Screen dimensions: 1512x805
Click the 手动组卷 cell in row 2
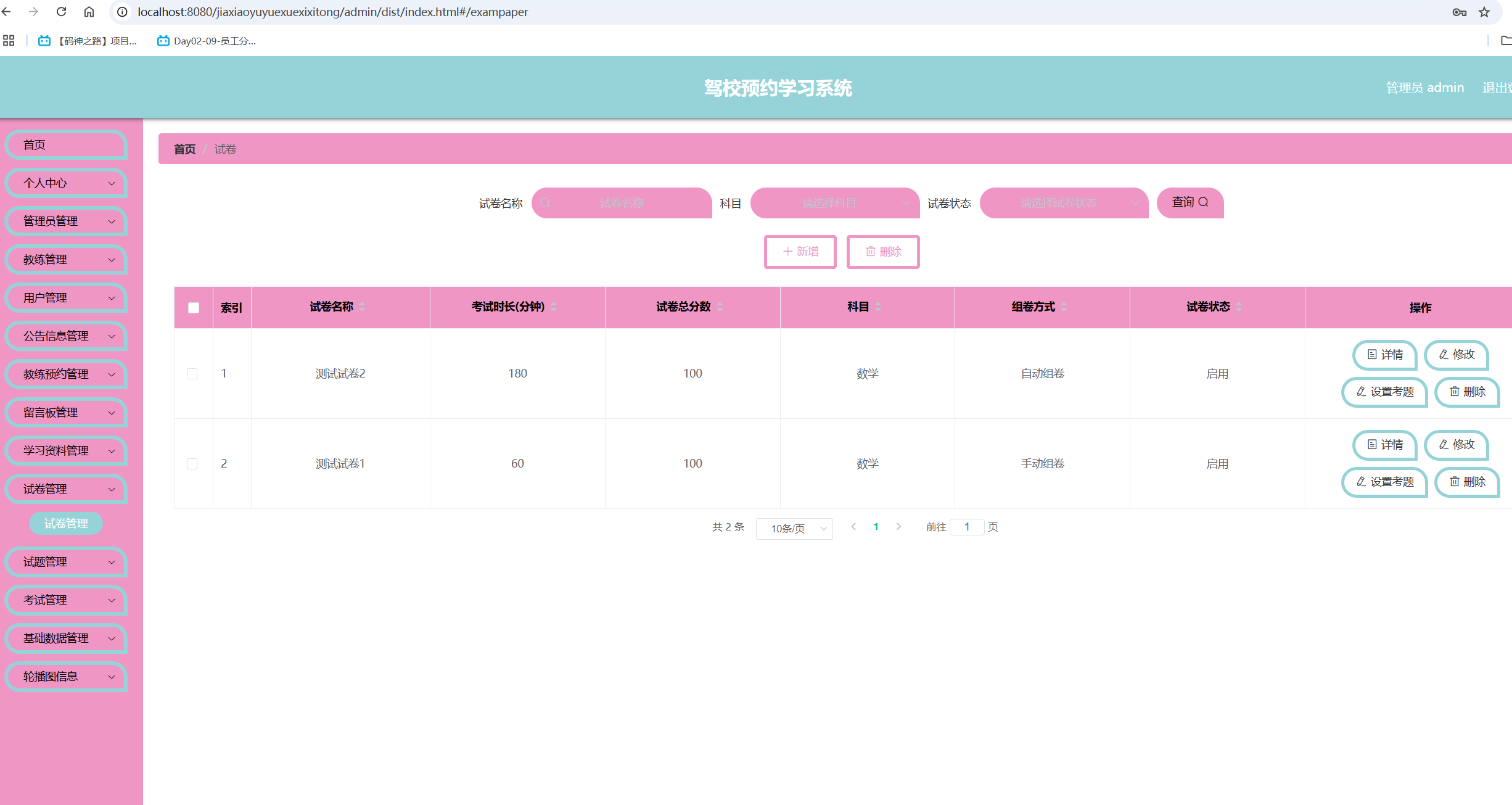pyautogui.click(x=1042, y=464)
